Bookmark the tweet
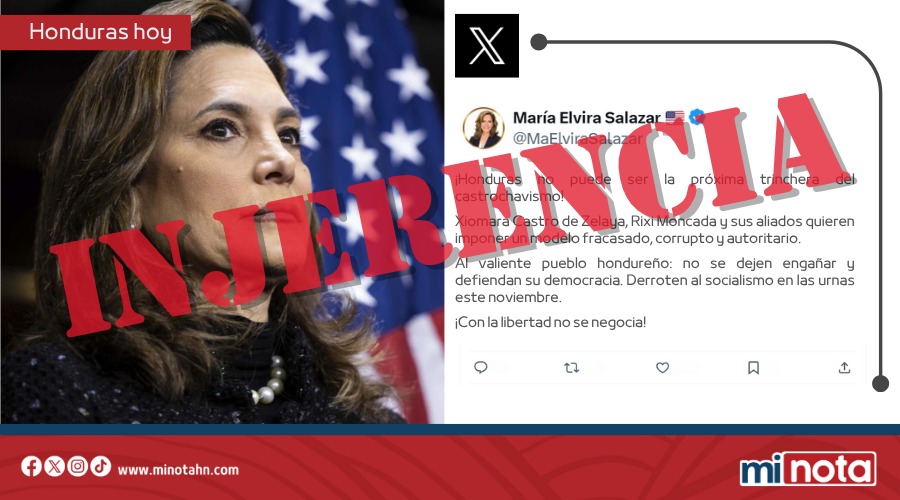 click(753, 367)
